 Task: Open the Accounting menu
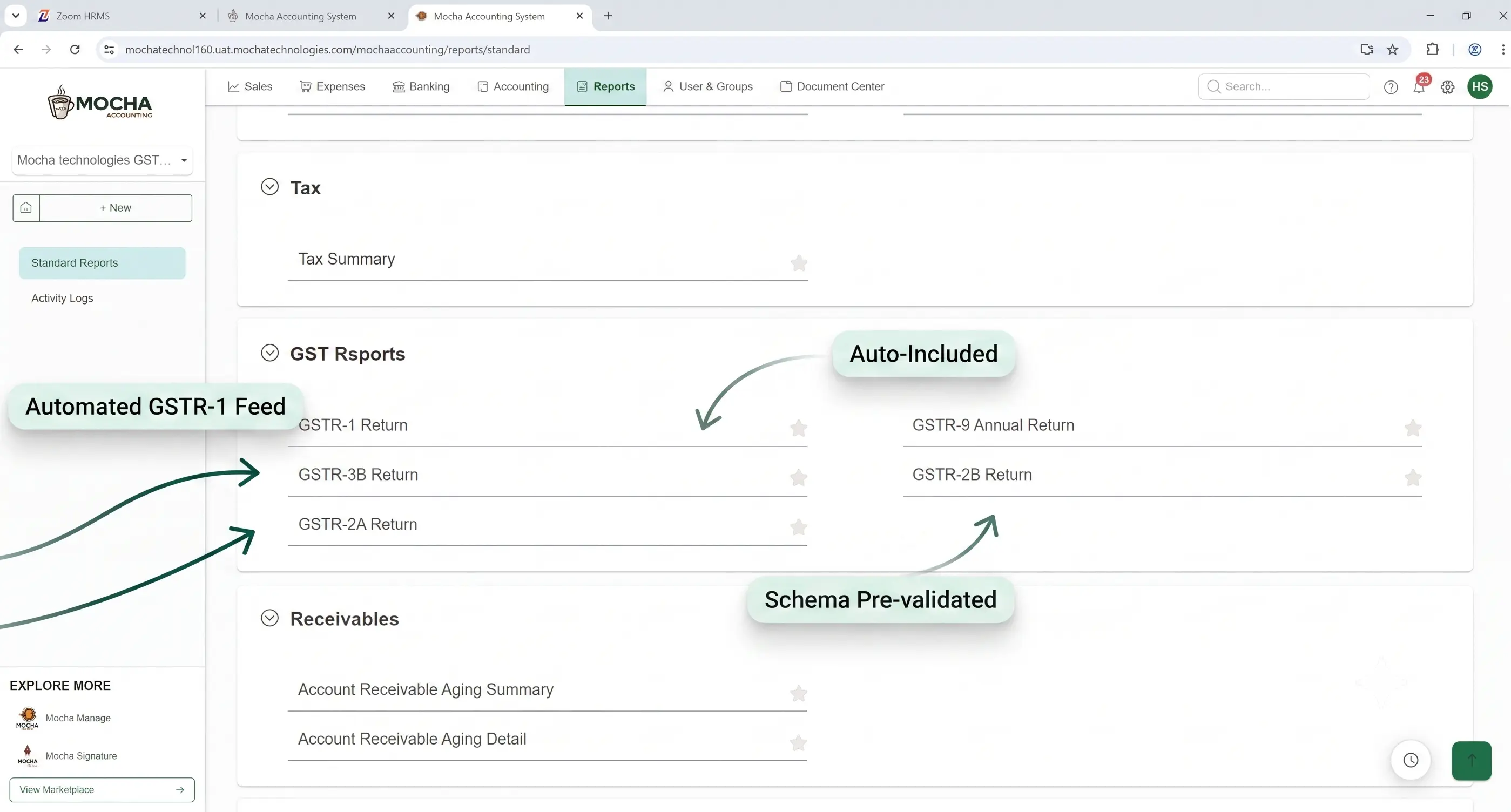513,87
